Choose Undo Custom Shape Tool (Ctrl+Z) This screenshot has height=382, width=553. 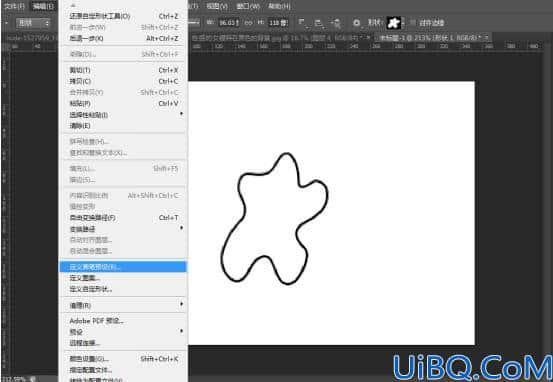coord(123,16)
